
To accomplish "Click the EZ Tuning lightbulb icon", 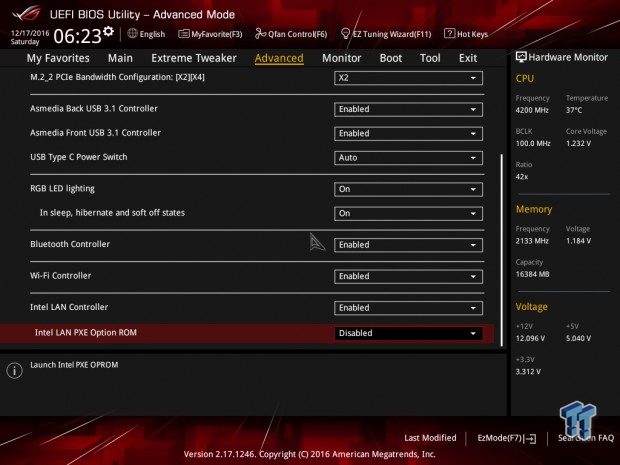I will [x=346, y=34].
